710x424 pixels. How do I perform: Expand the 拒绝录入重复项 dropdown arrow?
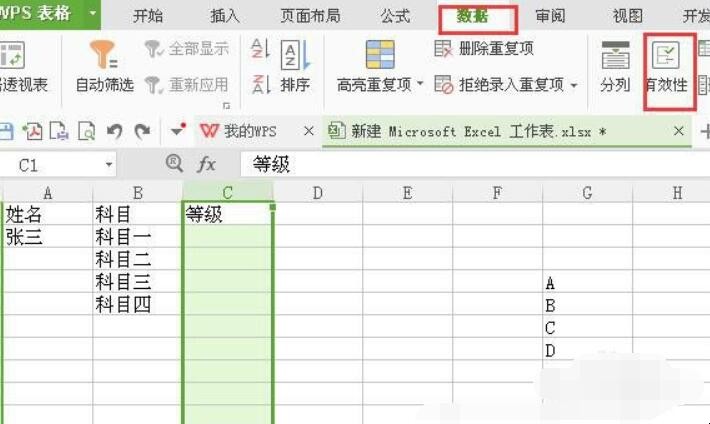(574, 85)
